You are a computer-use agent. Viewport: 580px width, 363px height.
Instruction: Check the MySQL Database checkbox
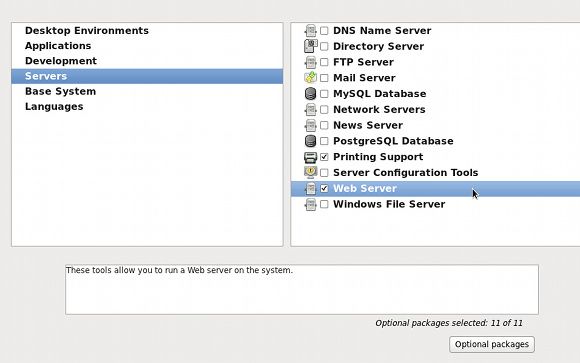tap(324, 94)
